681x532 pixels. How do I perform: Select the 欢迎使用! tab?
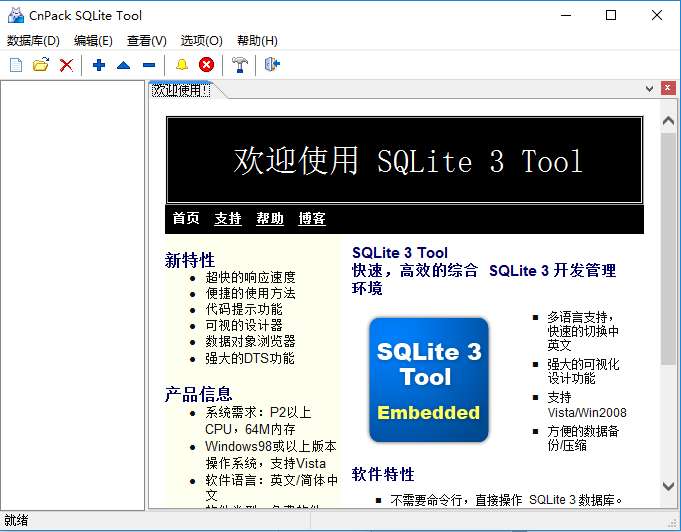click(181, 90)
